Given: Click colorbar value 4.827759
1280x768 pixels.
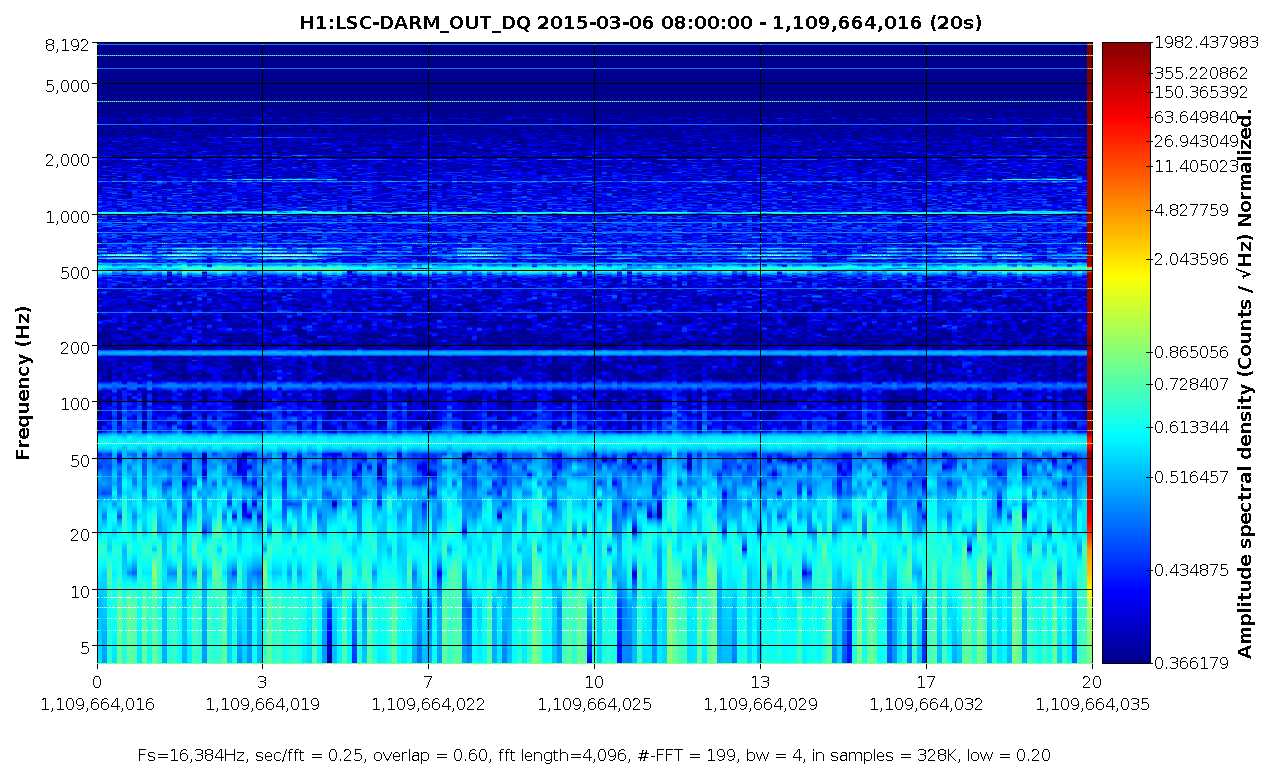Looking at the screenshot, I should 1191,210.
